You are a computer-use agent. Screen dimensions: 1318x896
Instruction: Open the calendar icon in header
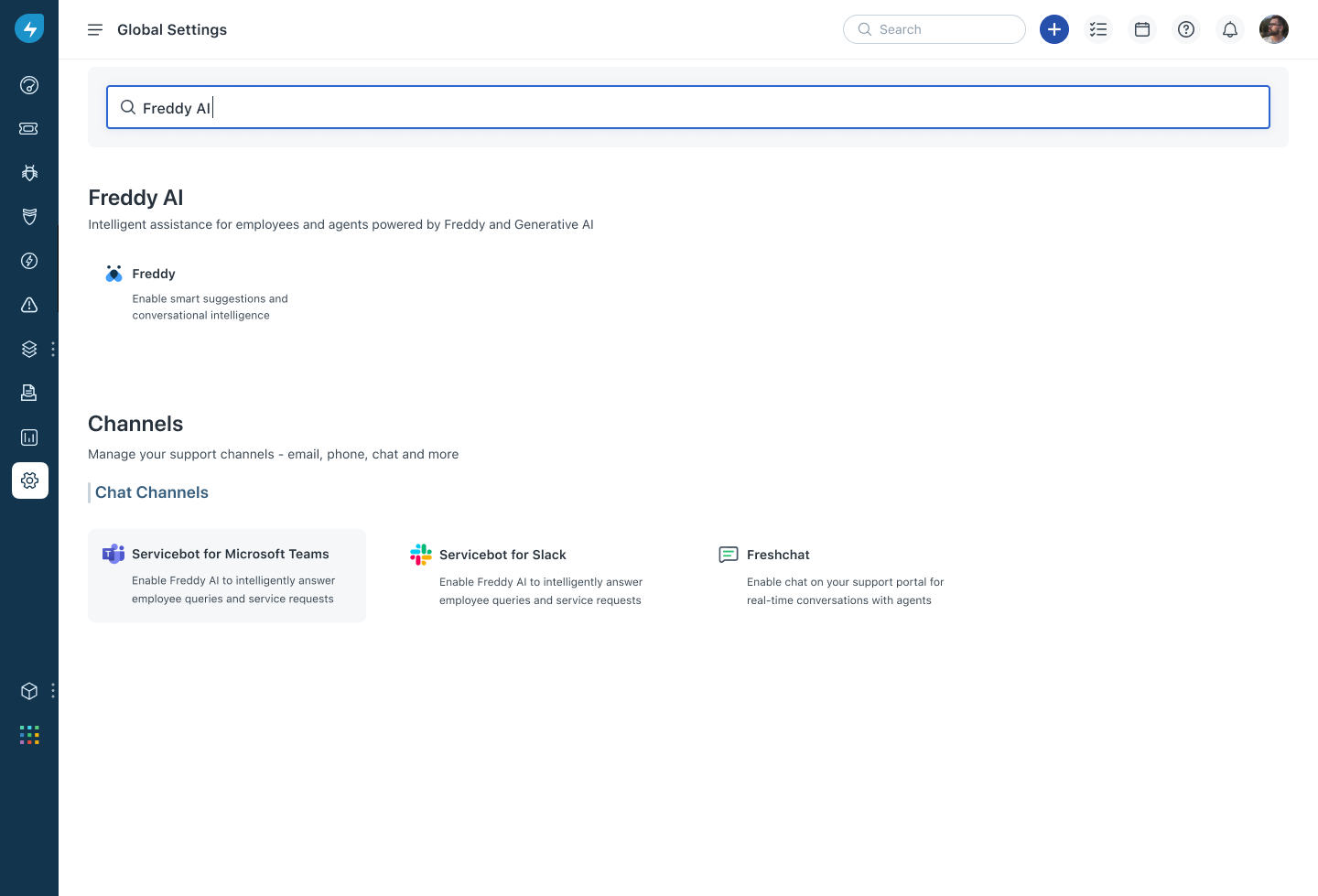point(1142,29)
